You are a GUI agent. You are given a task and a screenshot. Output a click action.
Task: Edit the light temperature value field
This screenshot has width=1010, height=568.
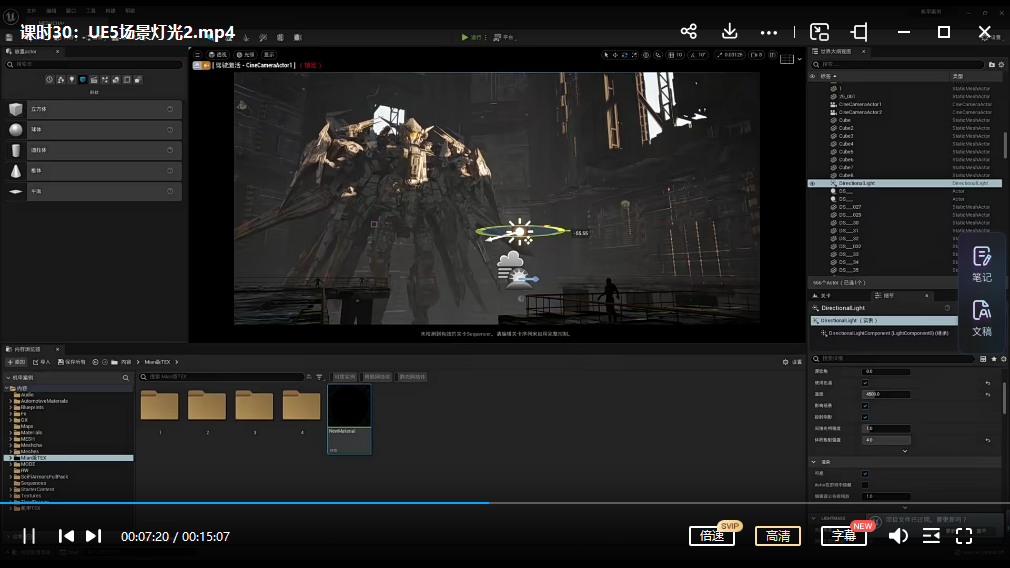[x=886, y=394]
